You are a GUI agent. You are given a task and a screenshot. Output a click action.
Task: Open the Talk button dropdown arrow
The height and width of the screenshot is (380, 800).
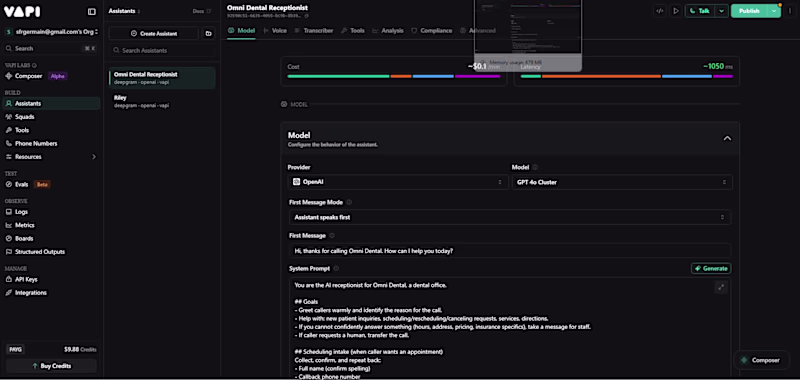point(721,11)
